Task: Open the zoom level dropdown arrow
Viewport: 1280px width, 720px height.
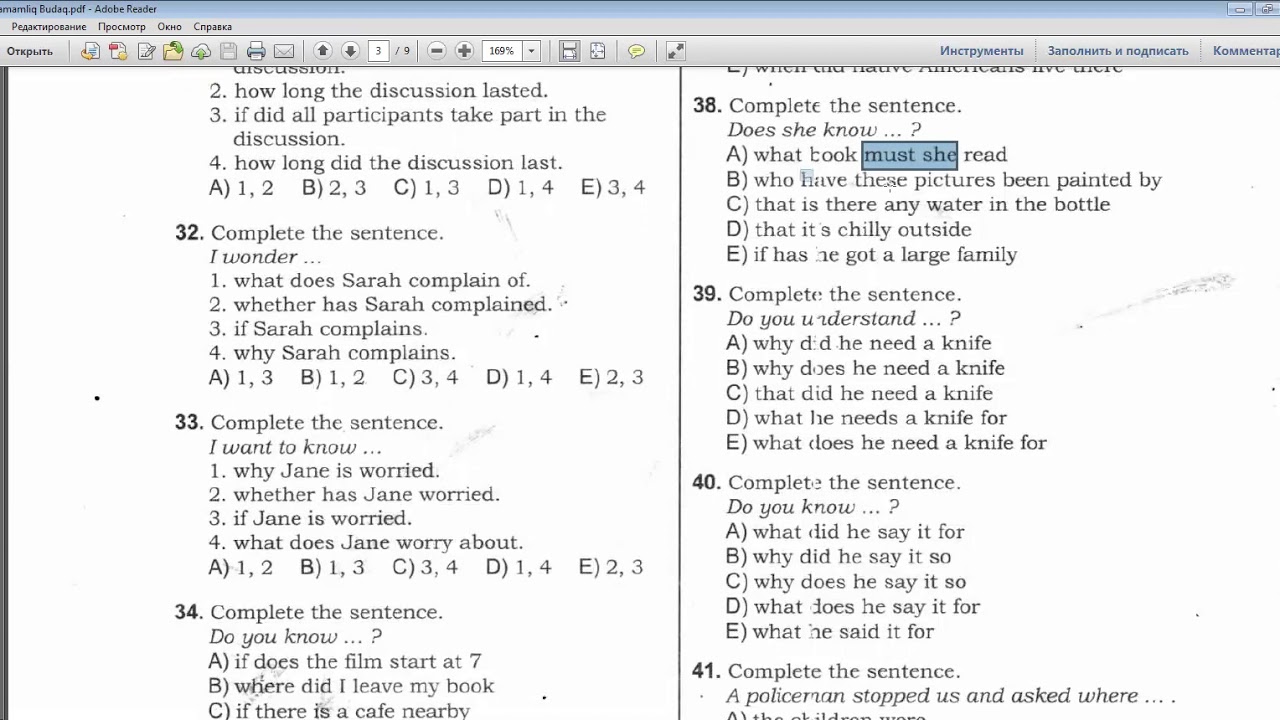Action: (x=531, y=51)
